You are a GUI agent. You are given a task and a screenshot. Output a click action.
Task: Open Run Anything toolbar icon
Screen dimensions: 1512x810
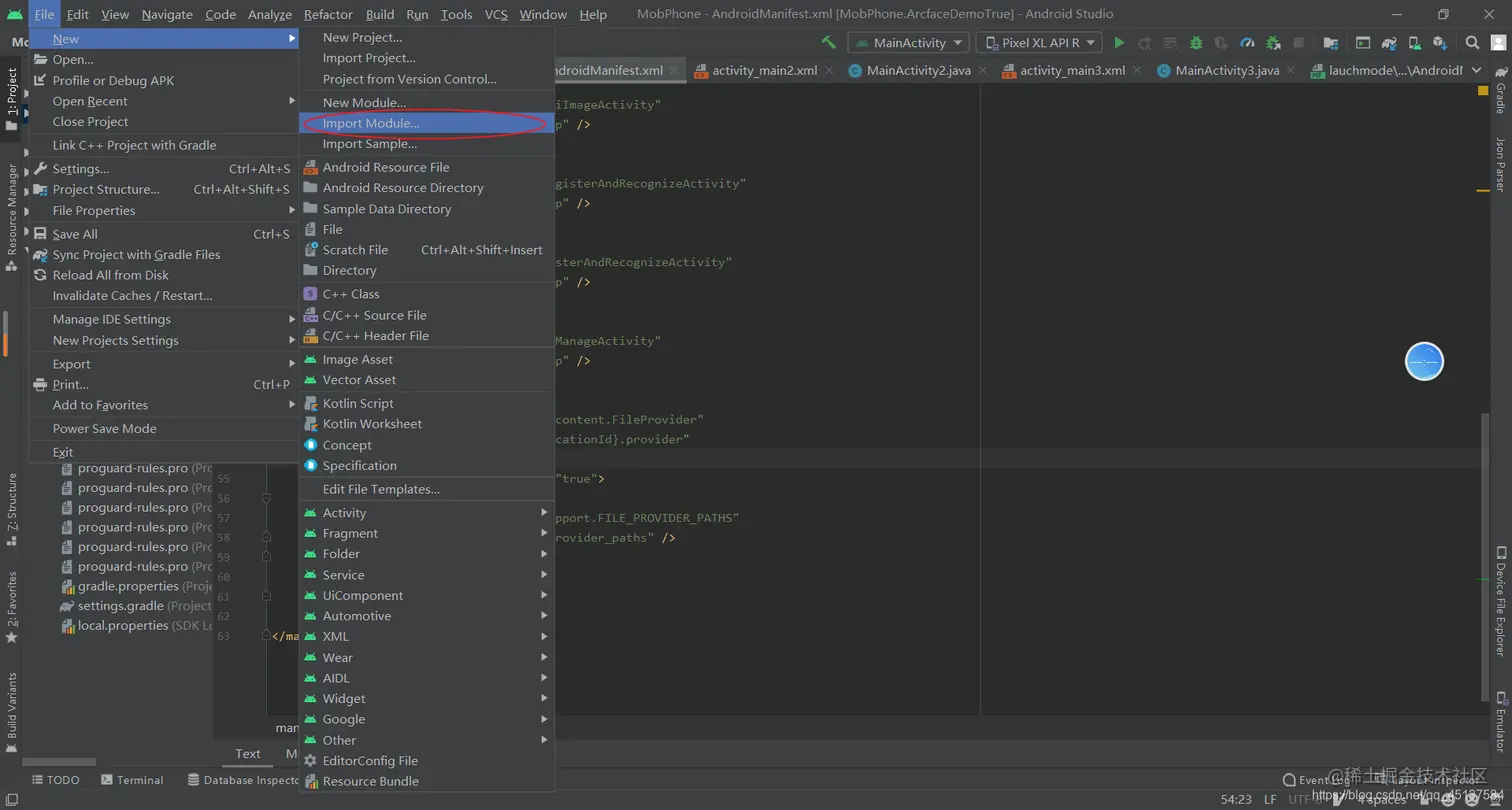click(x=1362, y=43)
